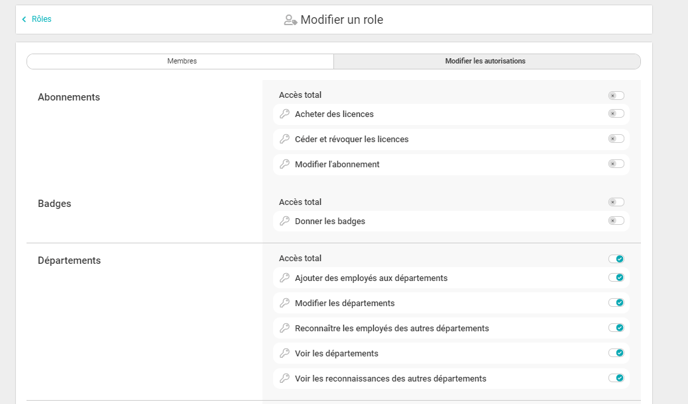This screenshot has height=404, width=688.
Task: Click the key icon next to Céder et révoquer les licences
Action: [x=285, y=139]
